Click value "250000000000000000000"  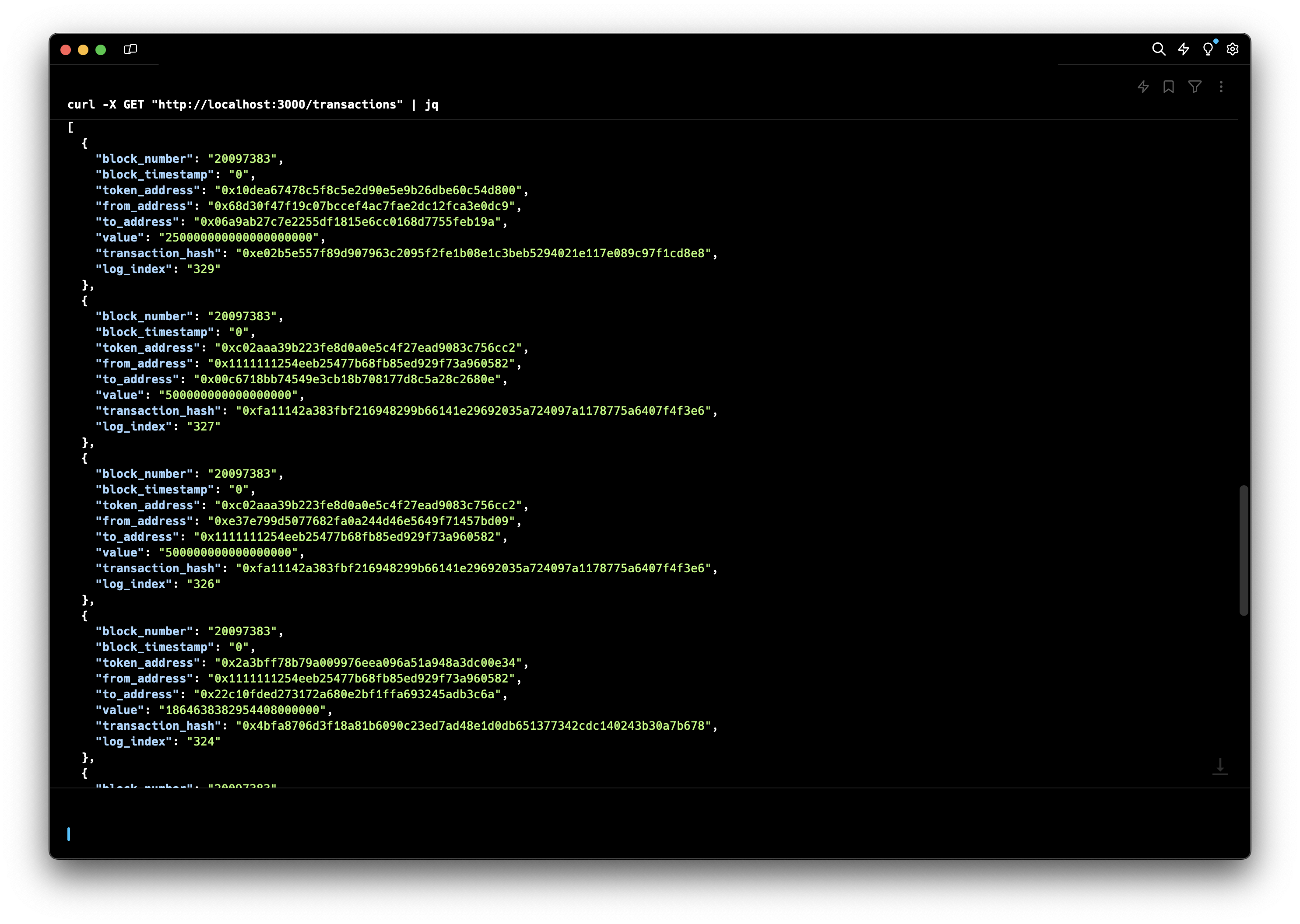pyautogui.click(x=239, y=238)
